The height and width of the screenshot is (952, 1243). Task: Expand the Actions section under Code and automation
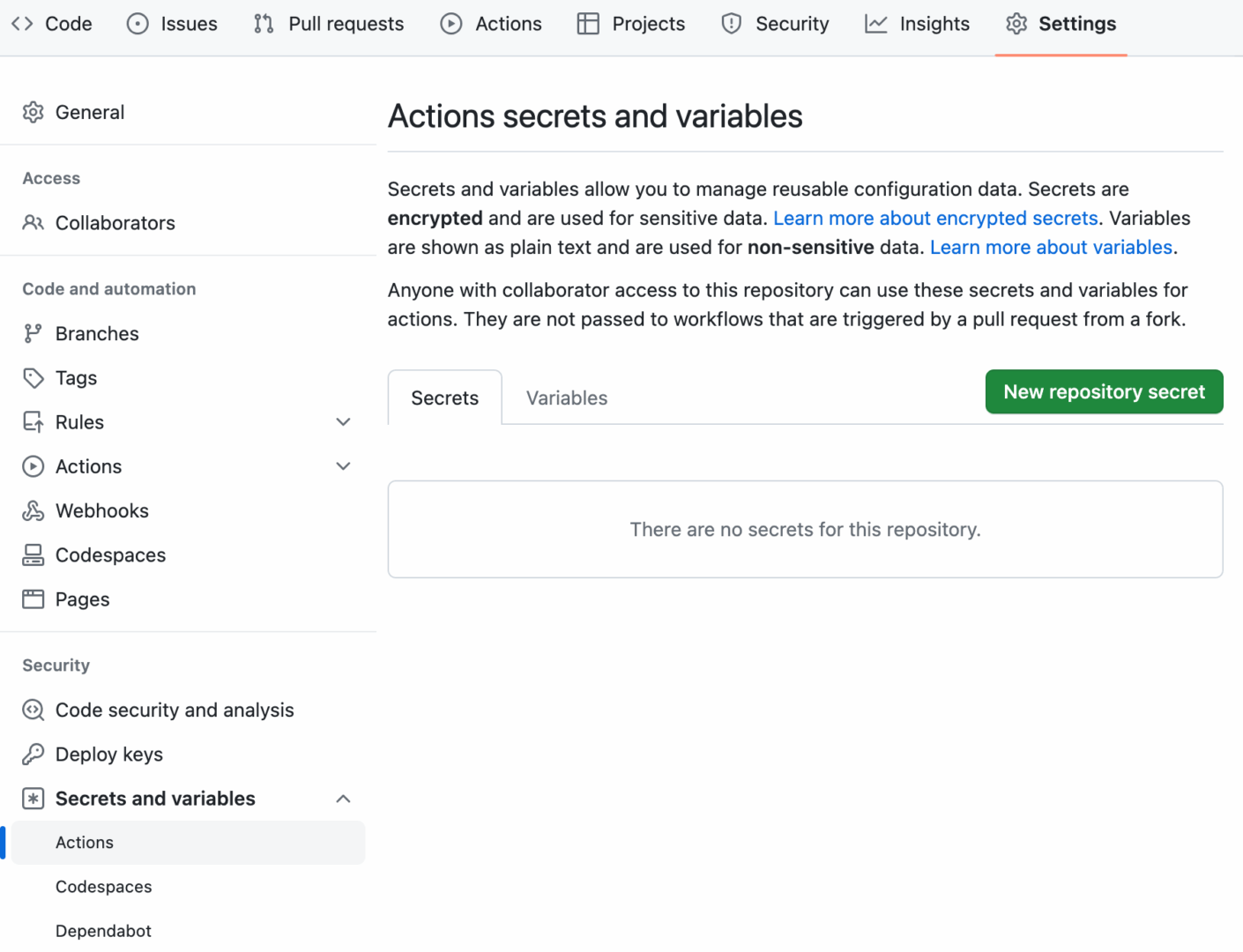(343, 465)
